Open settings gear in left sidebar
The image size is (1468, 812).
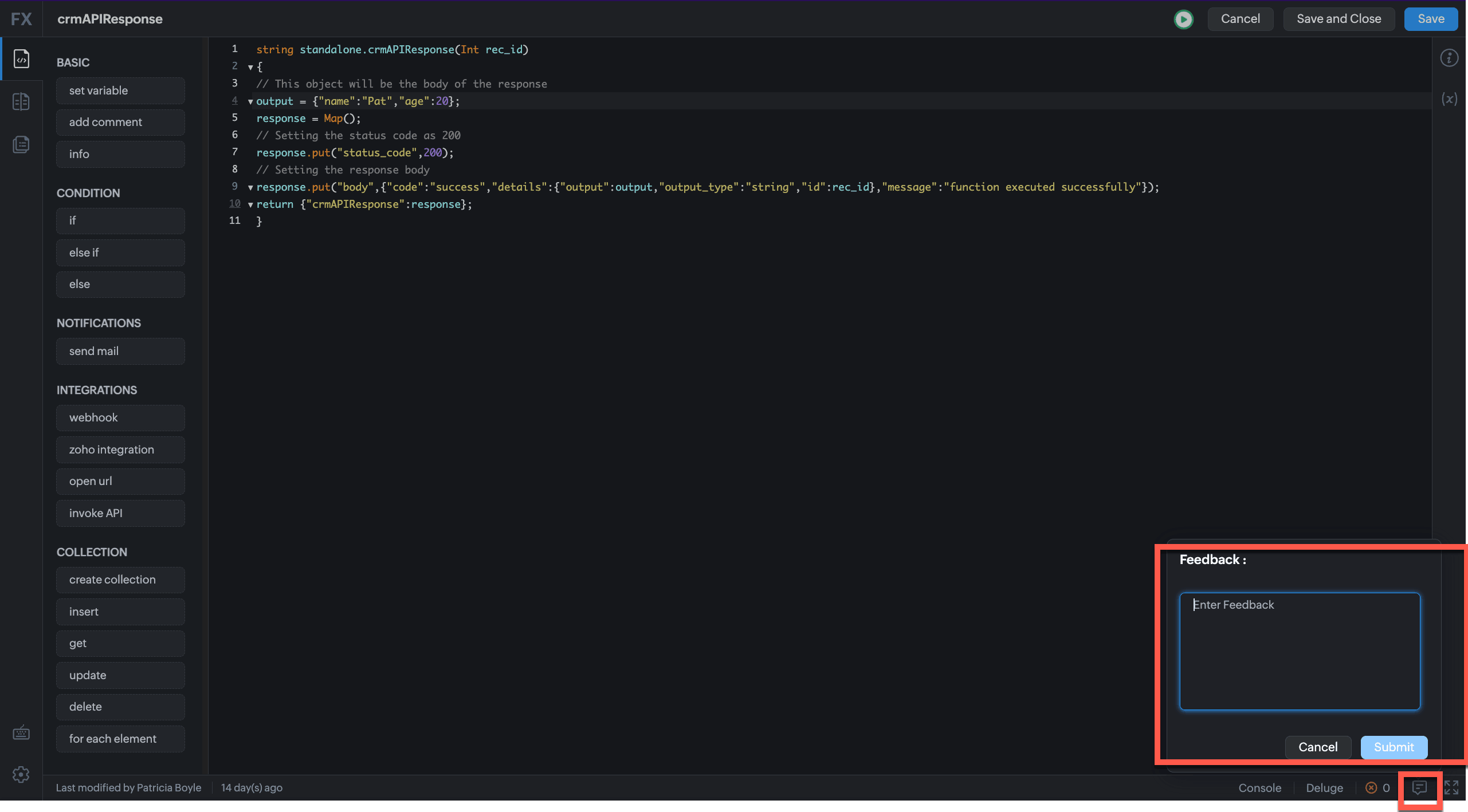(x=21, y=774)
